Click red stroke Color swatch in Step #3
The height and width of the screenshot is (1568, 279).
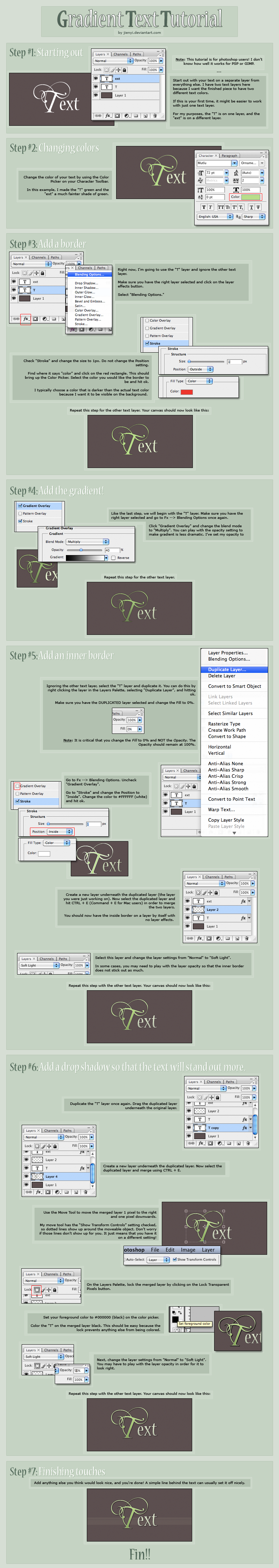click(187, 391)
